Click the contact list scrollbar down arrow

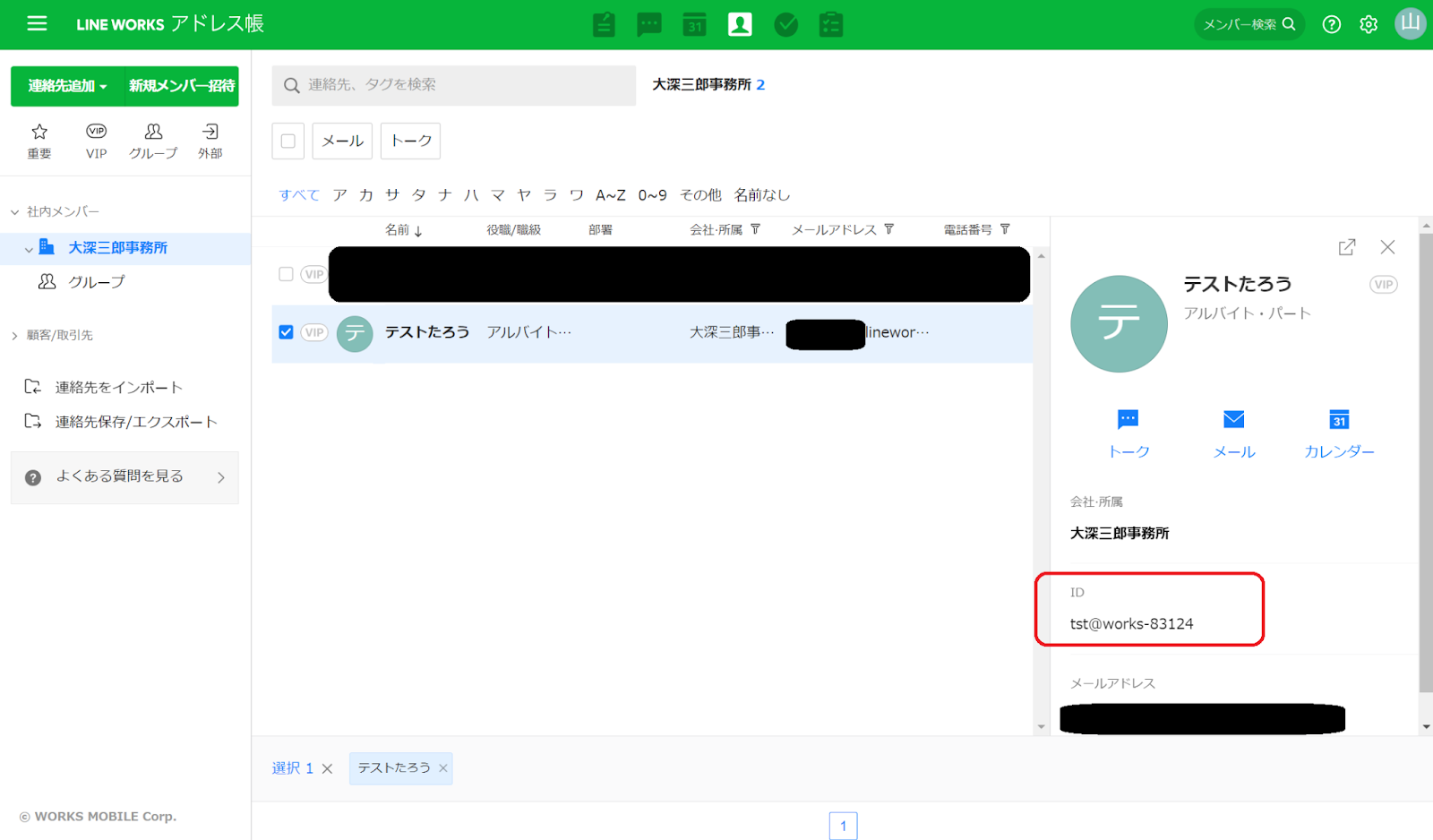(1041, 727)
